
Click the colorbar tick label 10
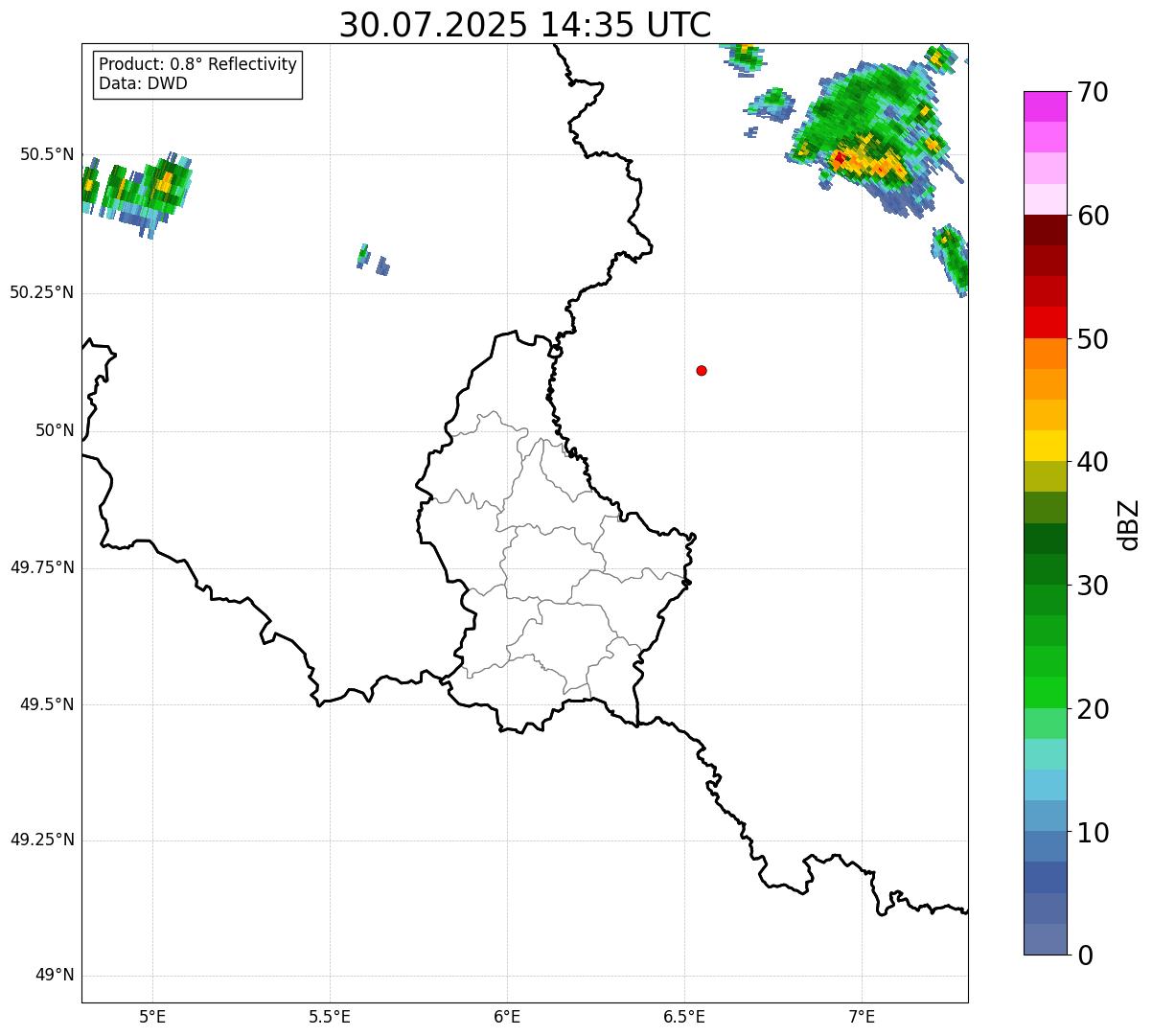(1093, 833)
